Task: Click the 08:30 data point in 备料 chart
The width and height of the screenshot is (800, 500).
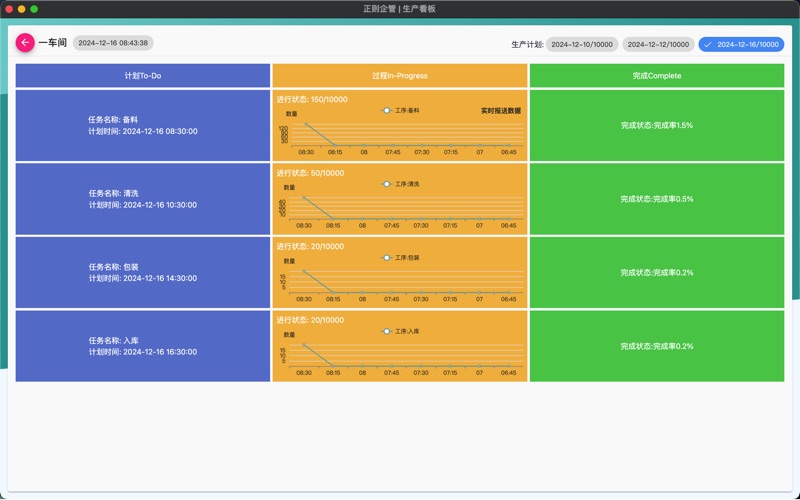Action: coord(305,123)
